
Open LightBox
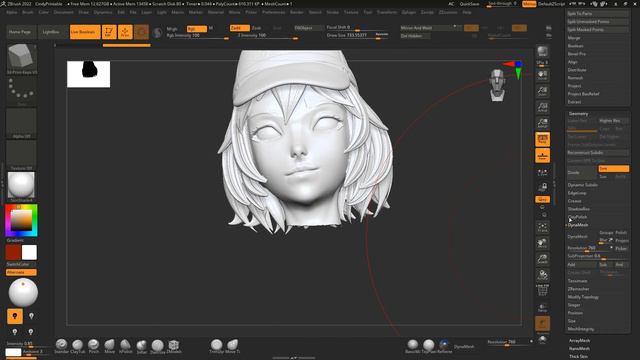(51, 32)
